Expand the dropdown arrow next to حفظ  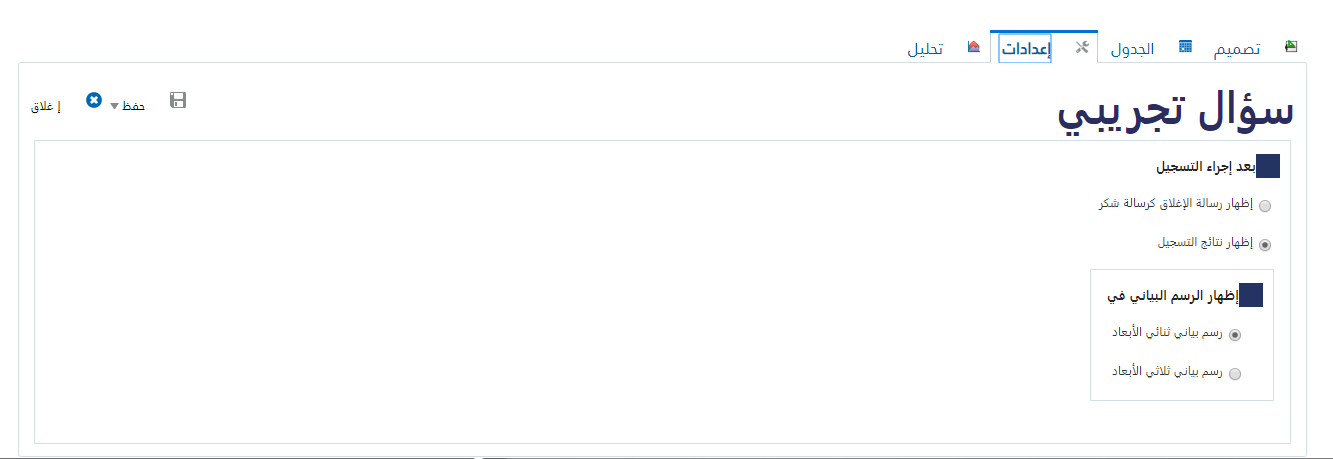click(x=114, y=107)
